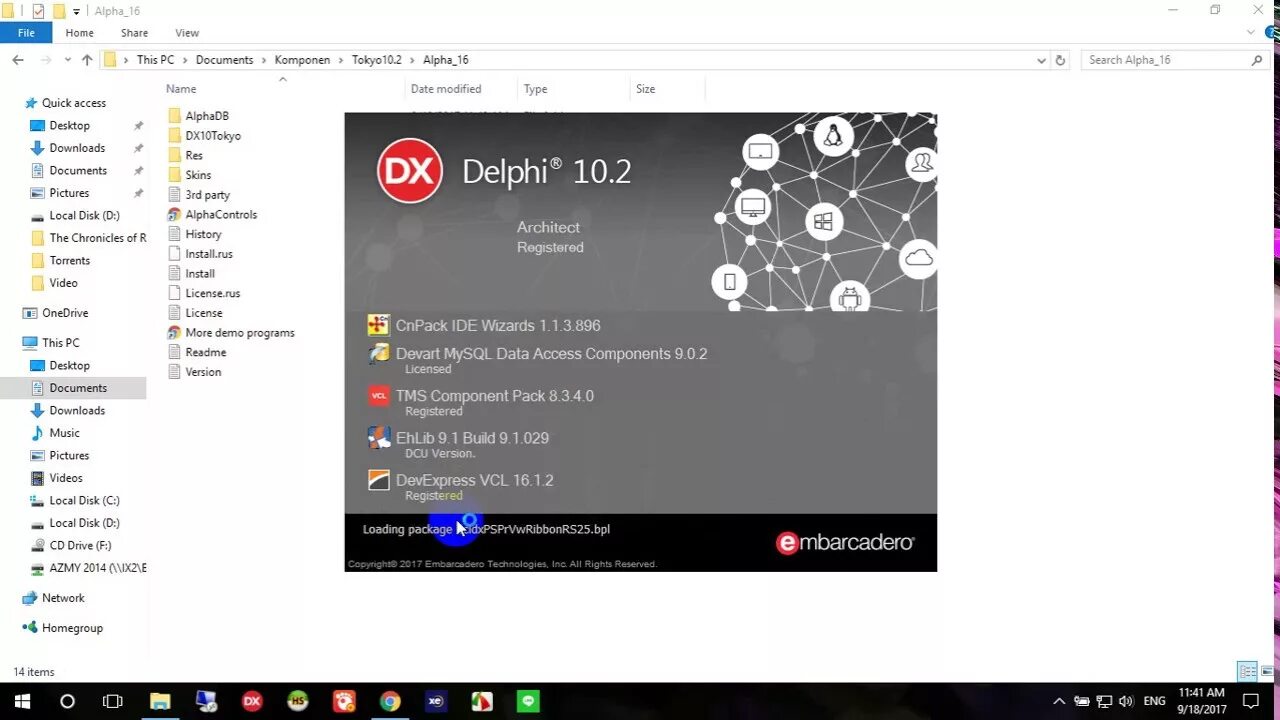Switch to Details view icon in status bar
This screenshot has width=1280, height=720.
1248,671
